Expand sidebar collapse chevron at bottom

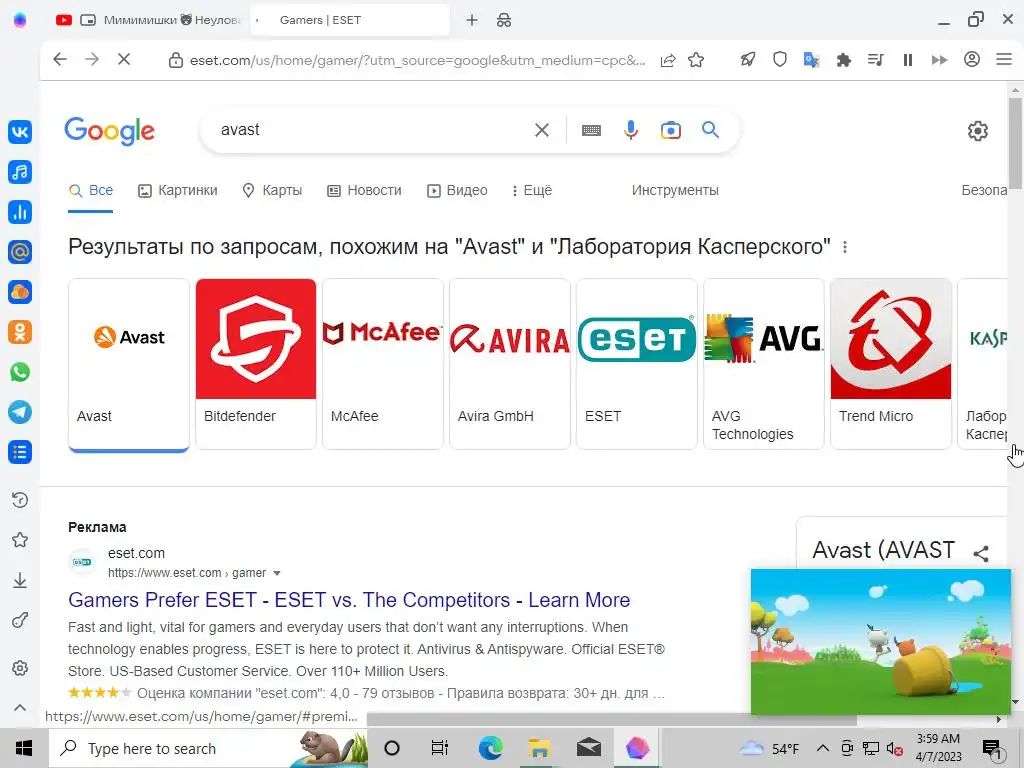coord(20,707)
